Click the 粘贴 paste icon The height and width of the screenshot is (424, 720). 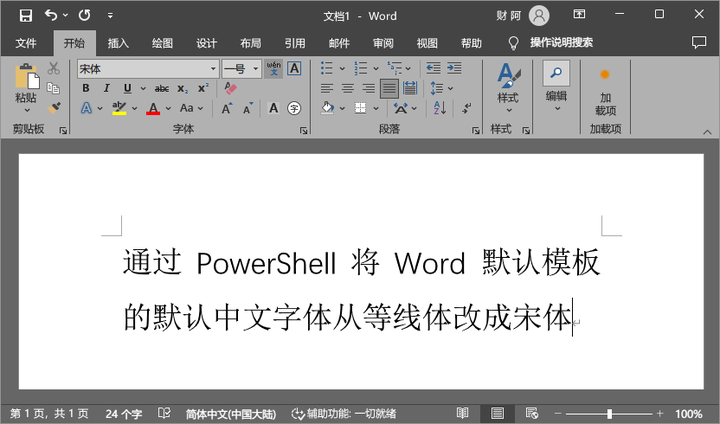27,76
